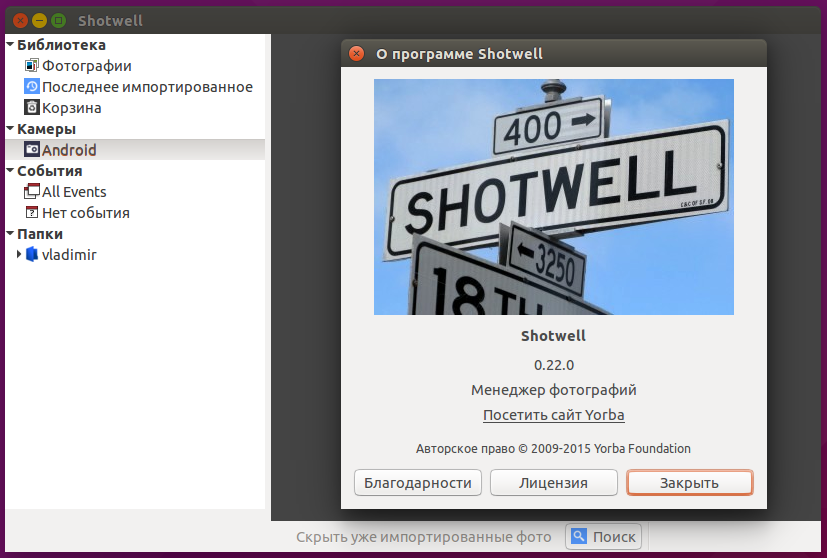827x558 pixels.
Task: Select the vladimir folder entry
Action: [135, 254]
